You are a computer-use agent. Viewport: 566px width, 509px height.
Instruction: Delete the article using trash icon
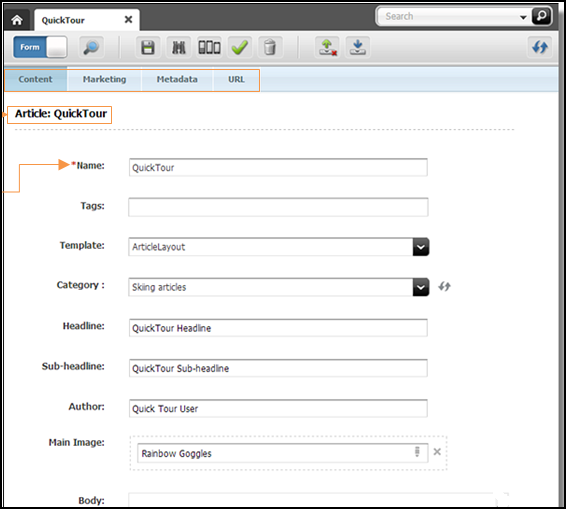pyautogui.click(x=270, y=47)
